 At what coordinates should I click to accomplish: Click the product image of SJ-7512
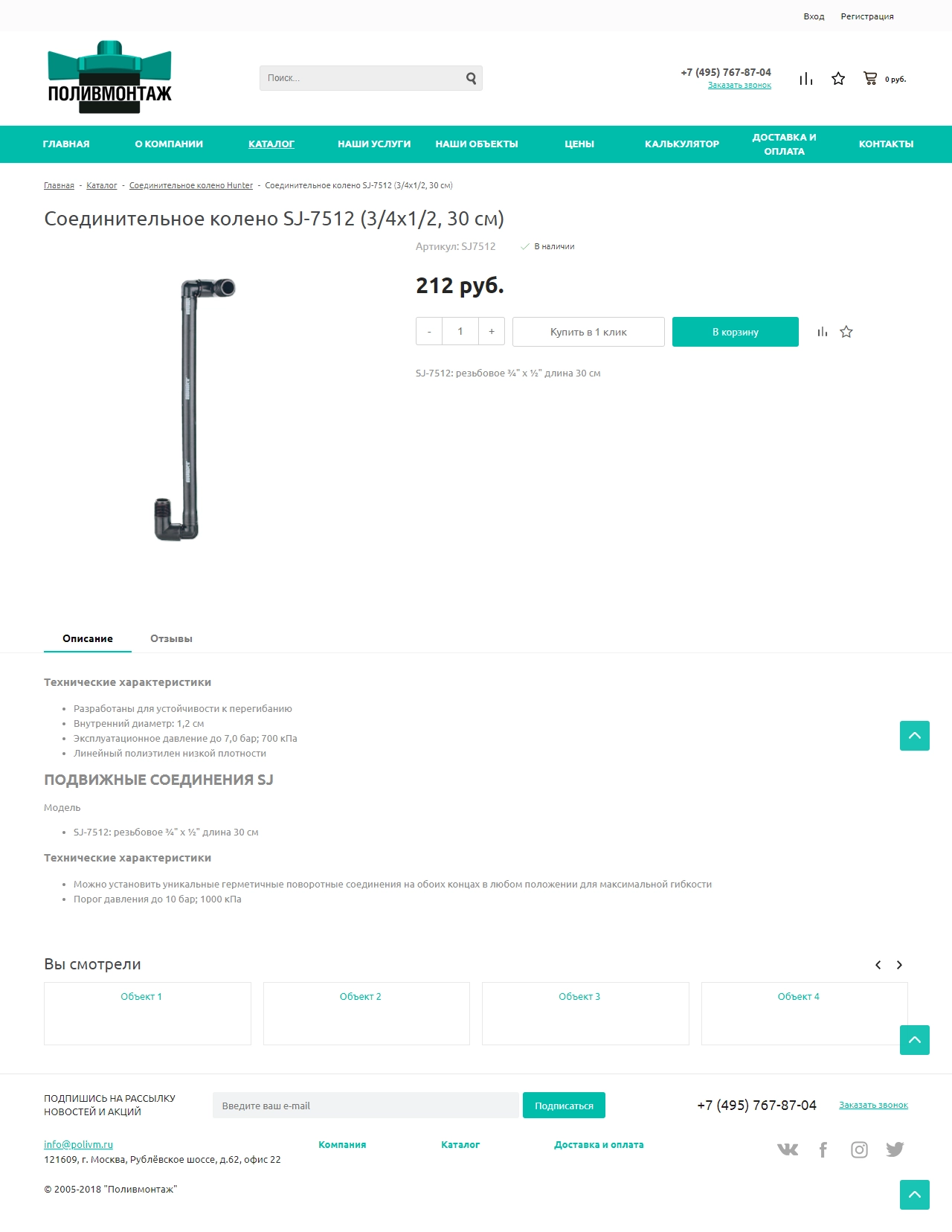coord(194,409)
